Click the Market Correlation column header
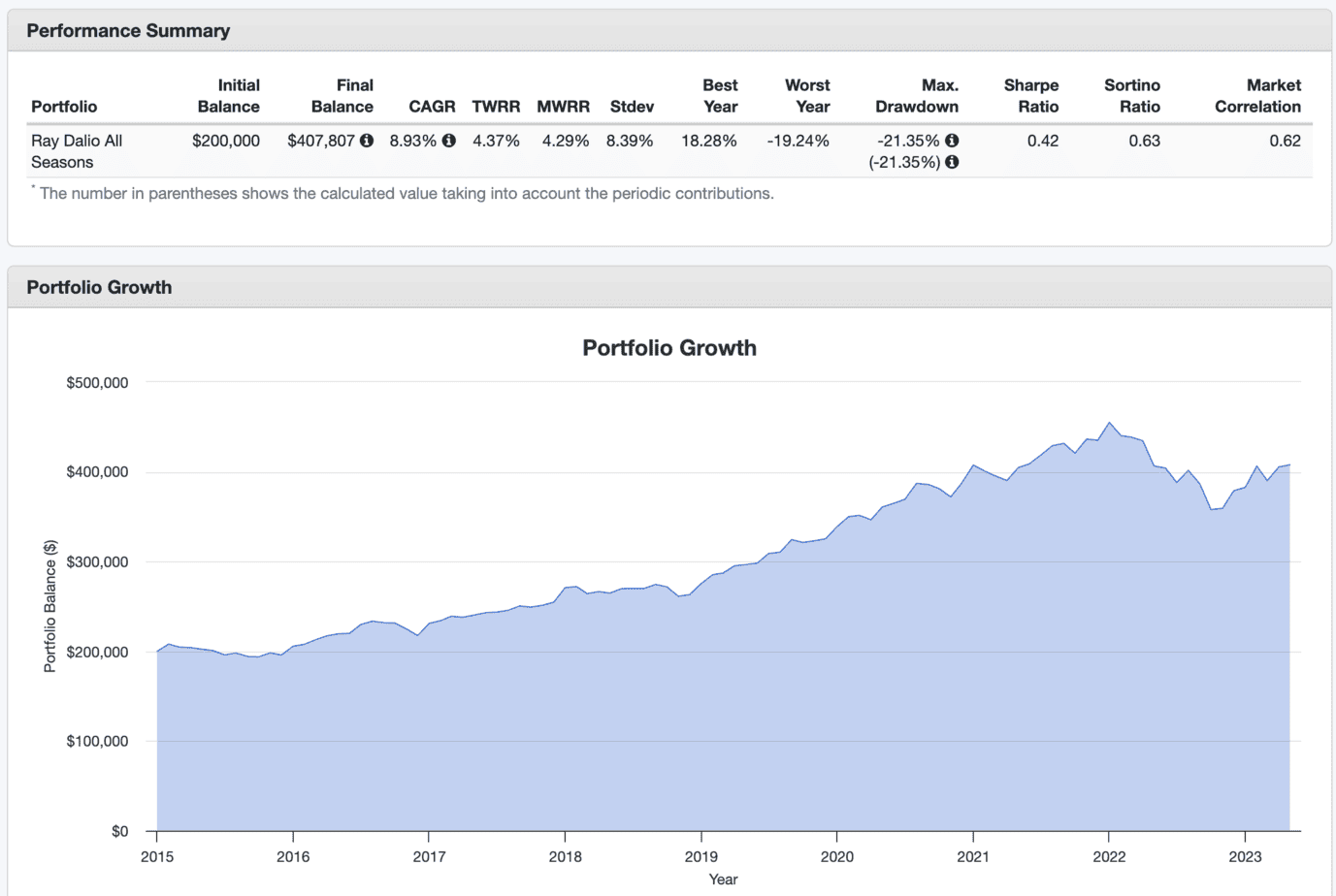 click(1258, 96)
